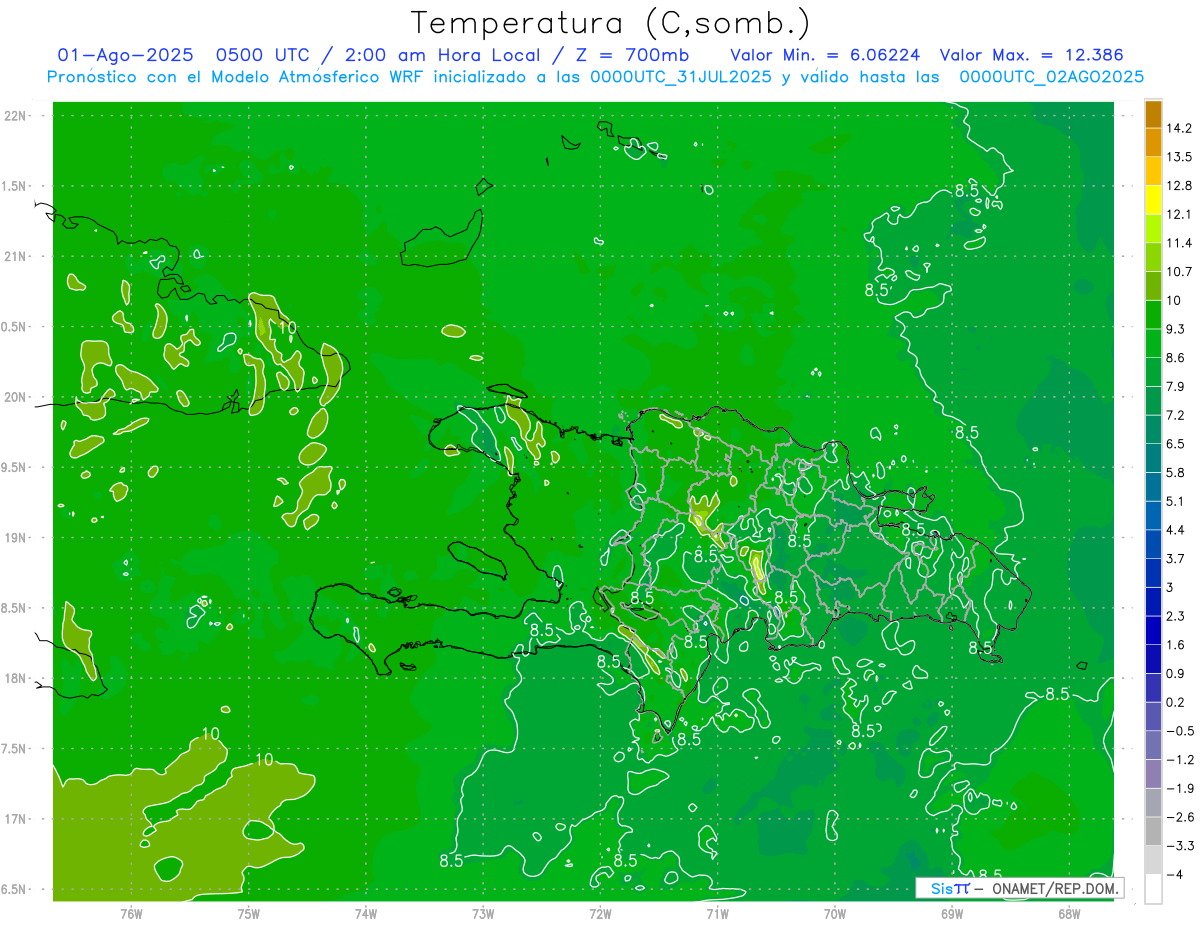Click the legend value '2.3'
1200x927 pixels.
pyautogui.click(x=1176, y=616)
